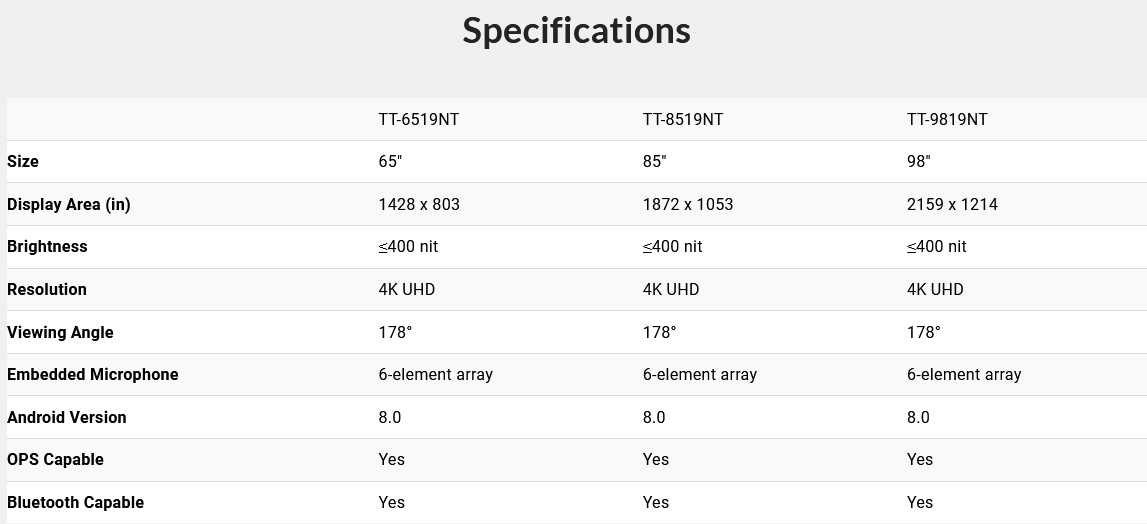
Task: Select the TT-9819NT column header
Action: click(x=947, y=119)
